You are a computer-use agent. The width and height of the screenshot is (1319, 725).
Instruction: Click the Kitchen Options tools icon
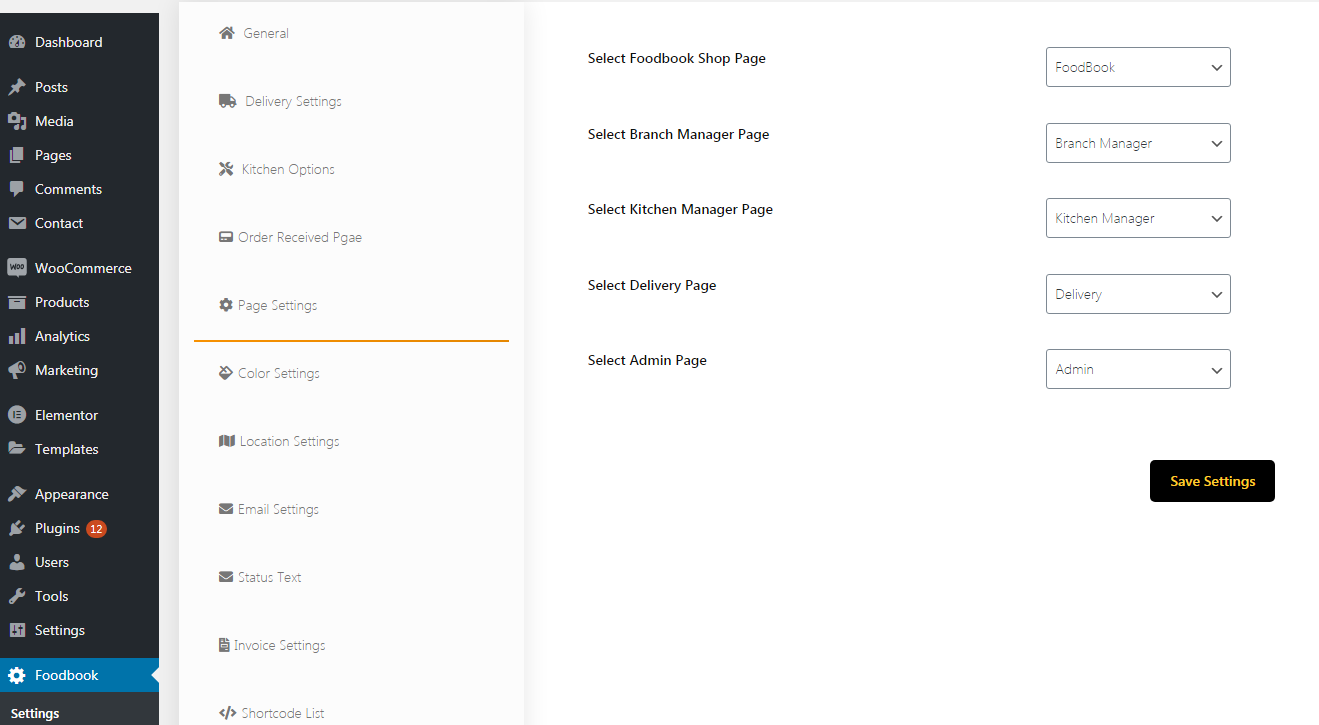[226, 169]
